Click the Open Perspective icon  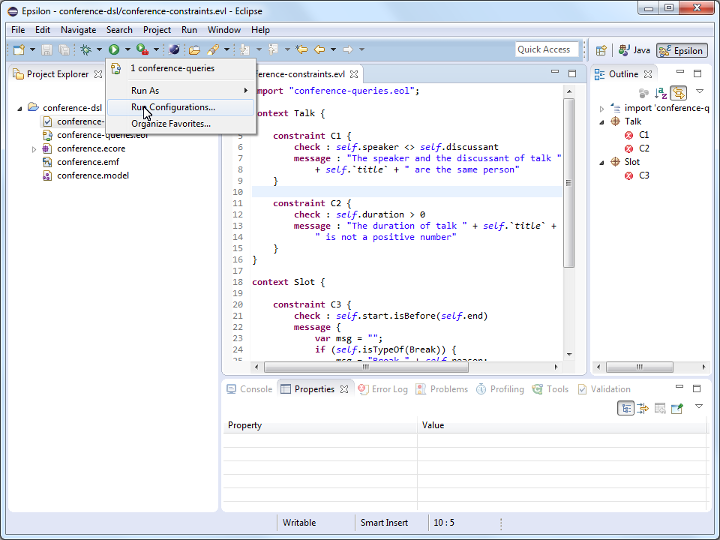coord(601,50)
